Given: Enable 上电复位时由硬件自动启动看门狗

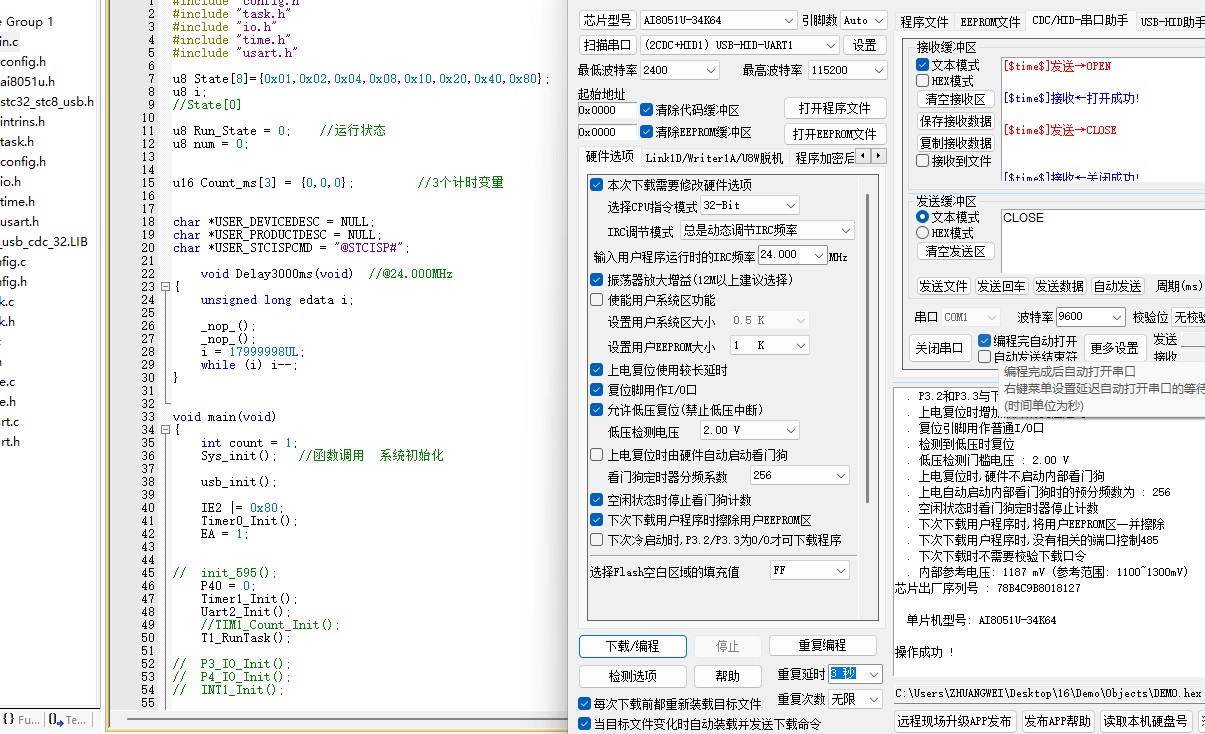Looking at the screenshot, I should (597, 455).
